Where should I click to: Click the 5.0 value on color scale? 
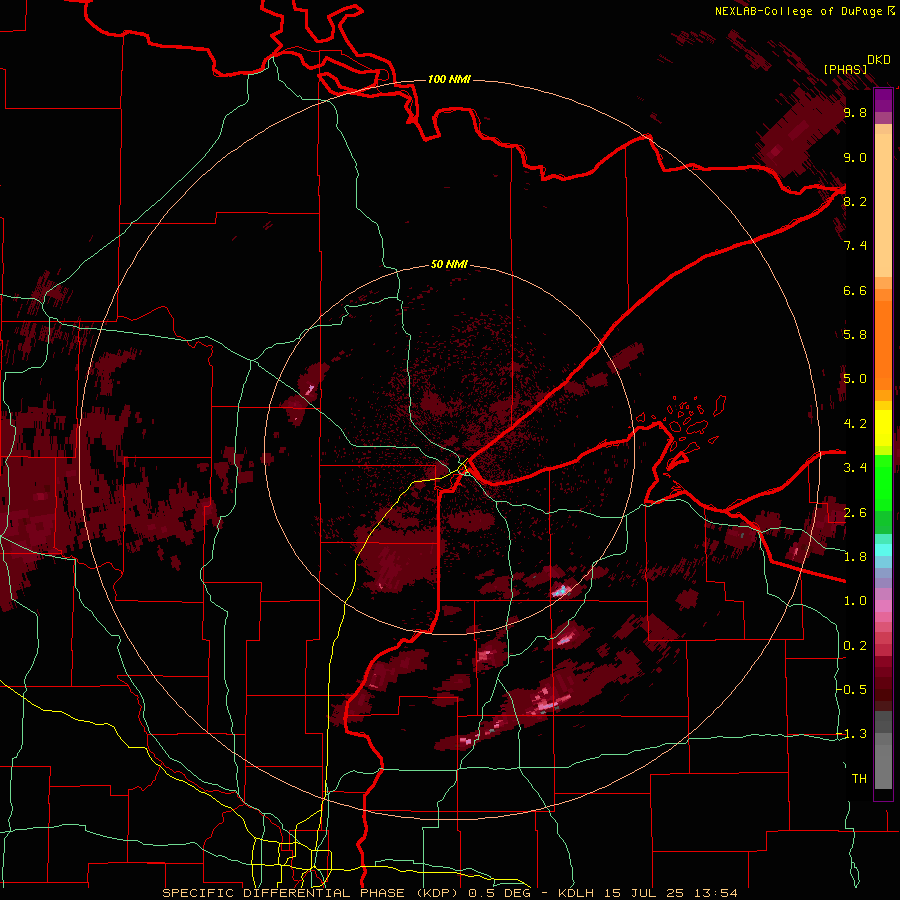click(855, 379)
